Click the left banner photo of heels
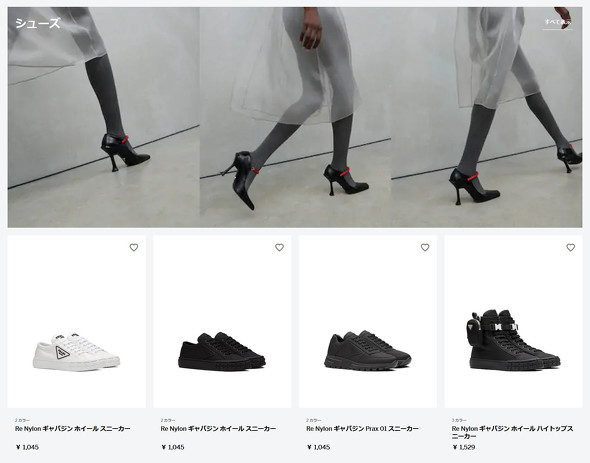The width and height of the screenshot is (590, 463). [104, 117]
